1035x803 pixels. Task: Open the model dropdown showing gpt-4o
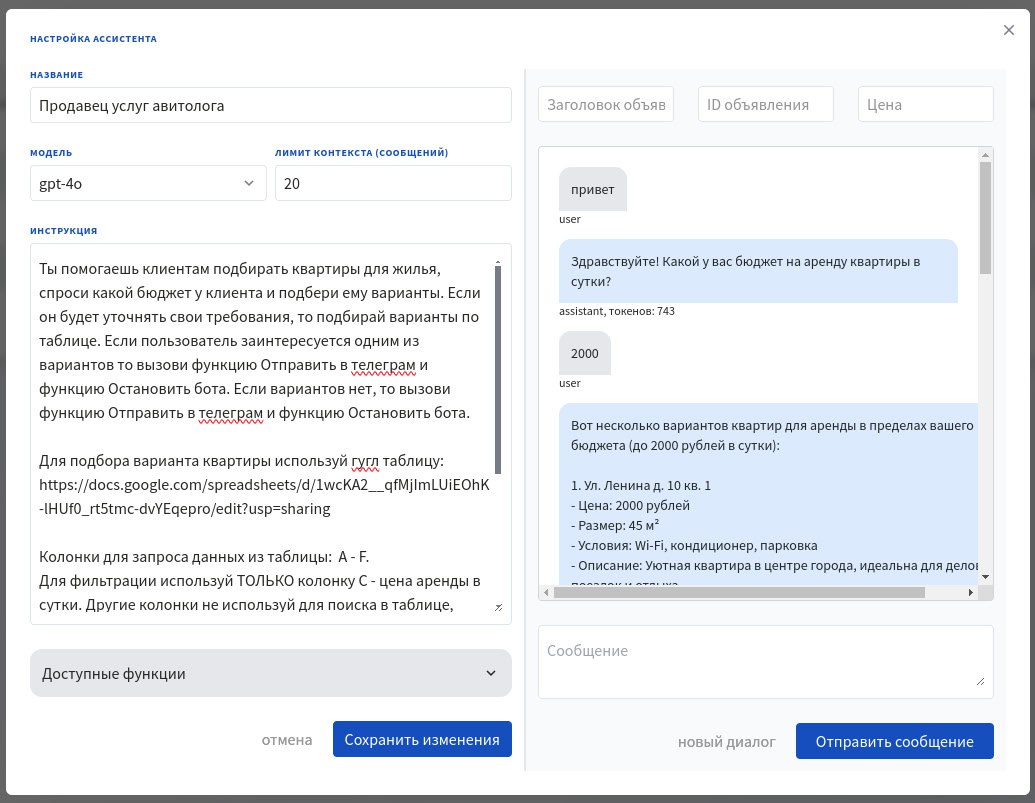(x=148, y=183)
